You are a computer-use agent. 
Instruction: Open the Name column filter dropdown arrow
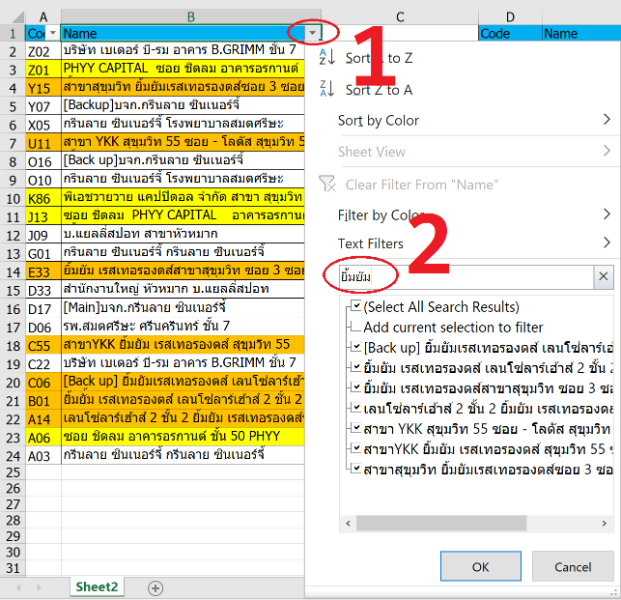[x=312, y=33]
